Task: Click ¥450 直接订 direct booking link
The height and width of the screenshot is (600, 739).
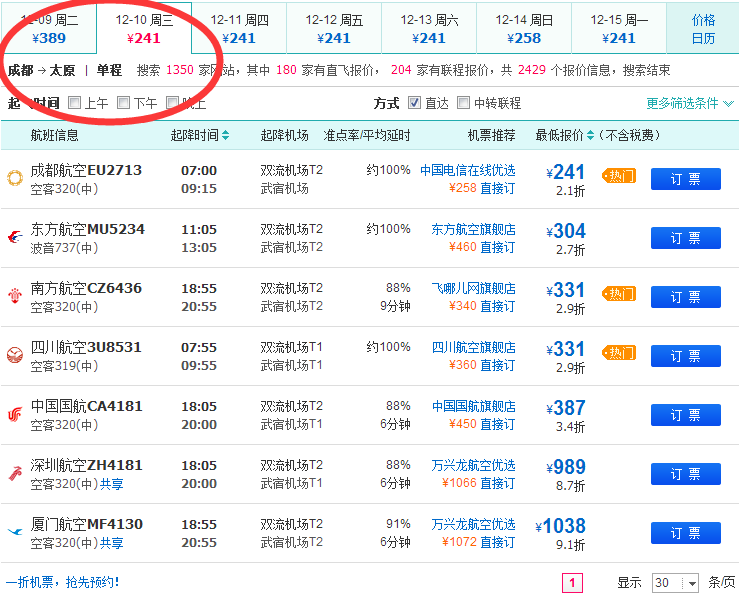Action: coord(482,424)
